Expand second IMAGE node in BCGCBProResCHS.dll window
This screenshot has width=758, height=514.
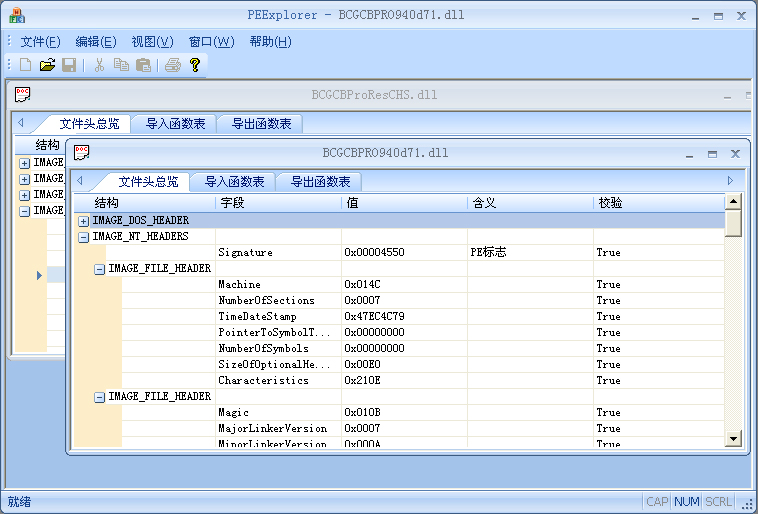24,179
